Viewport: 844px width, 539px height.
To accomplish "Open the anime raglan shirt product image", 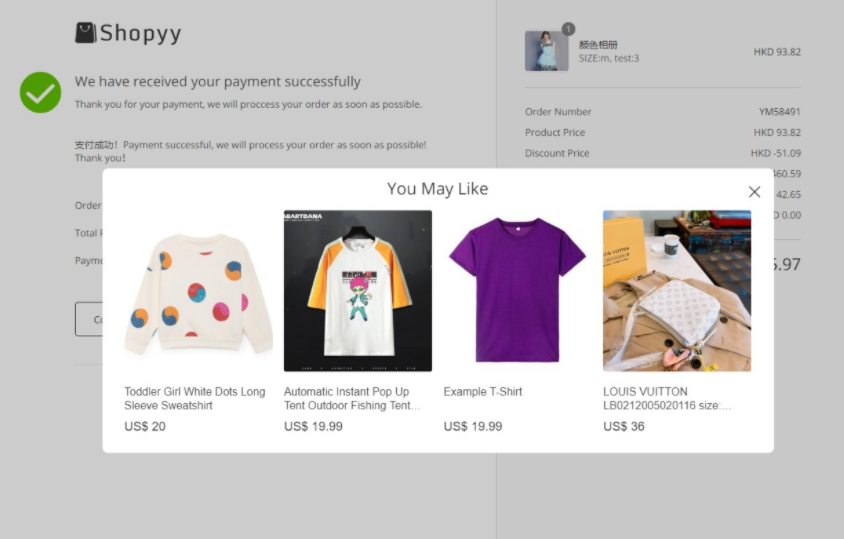I will pos(358,291).
